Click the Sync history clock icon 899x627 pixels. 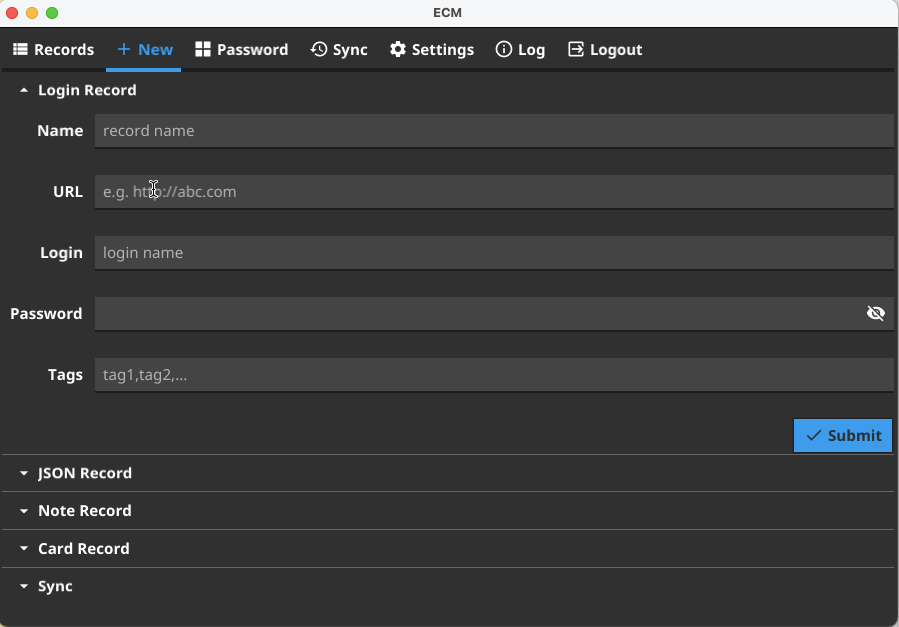tap(319, 50)
